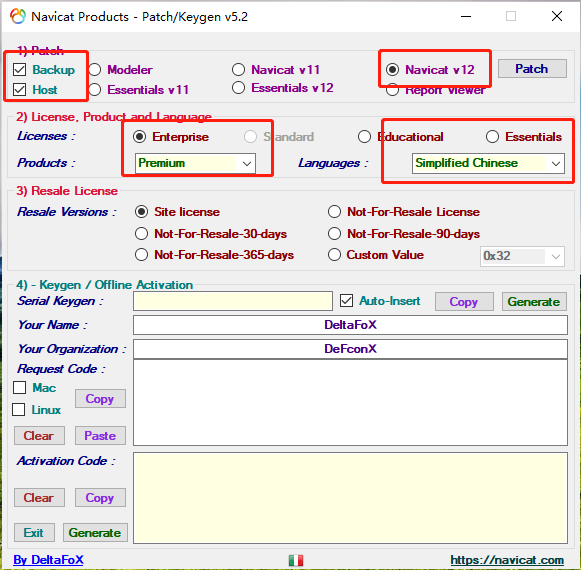Open the 0x32 custom value dropdown

(x=522, y=256)
